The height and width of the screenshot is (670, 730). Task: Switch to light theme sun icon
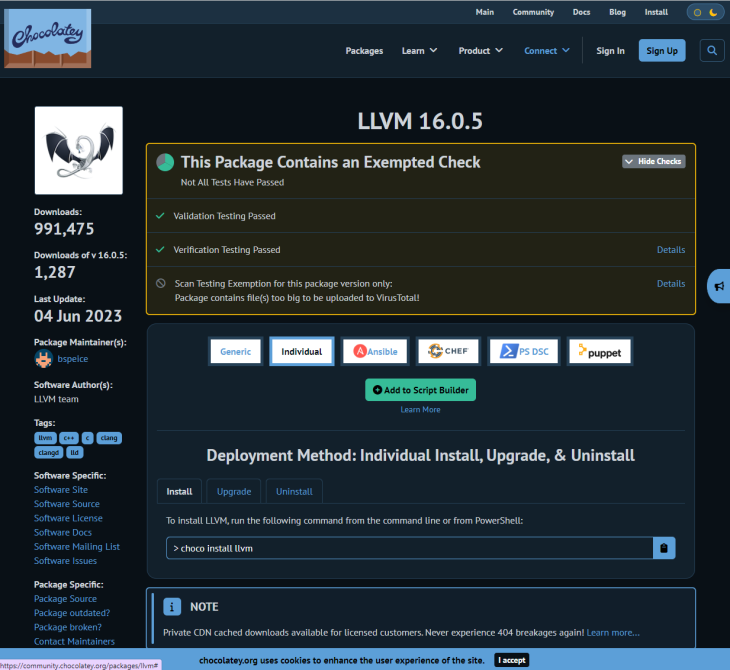697,13
